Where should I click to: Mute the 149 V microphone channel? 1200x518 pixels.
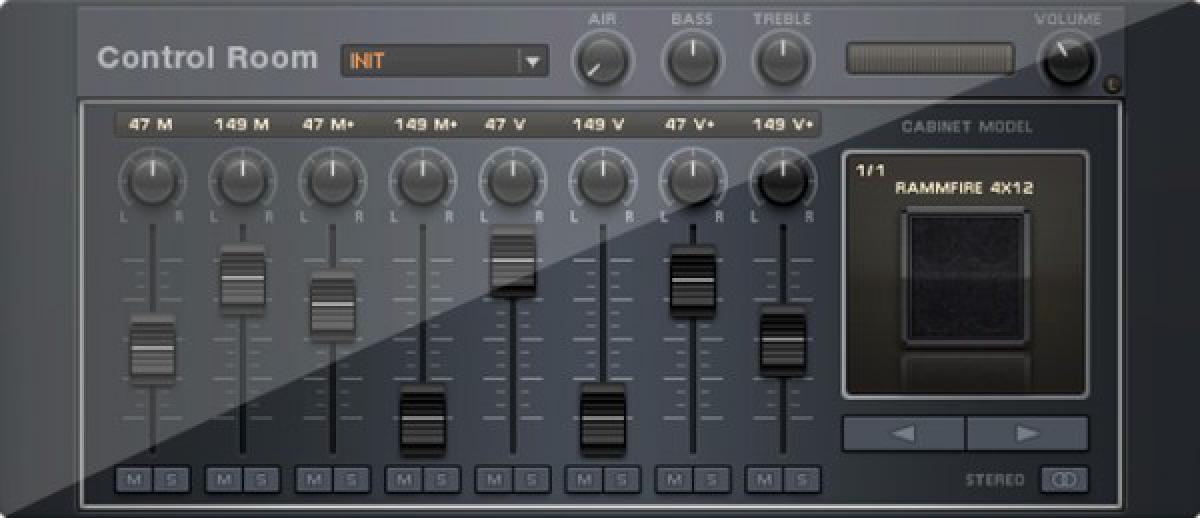point(584,480)
